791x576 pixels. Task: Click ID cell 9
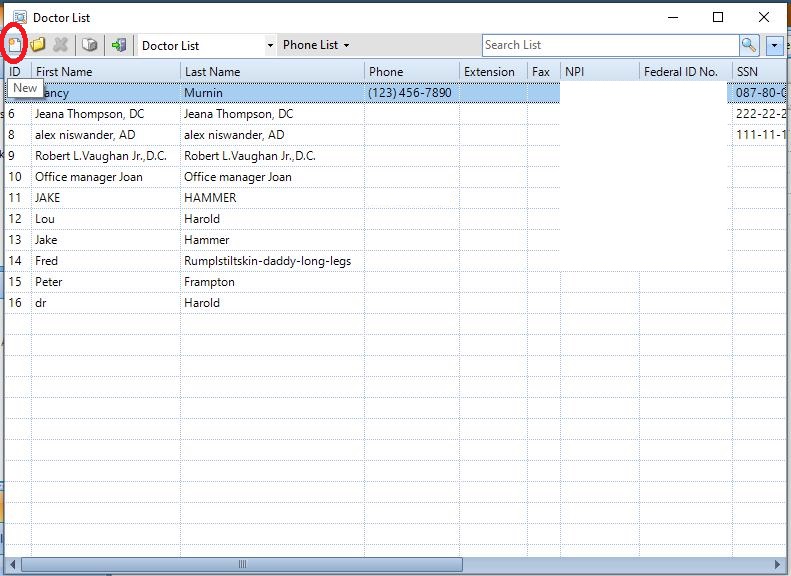[x=18, y=156]
